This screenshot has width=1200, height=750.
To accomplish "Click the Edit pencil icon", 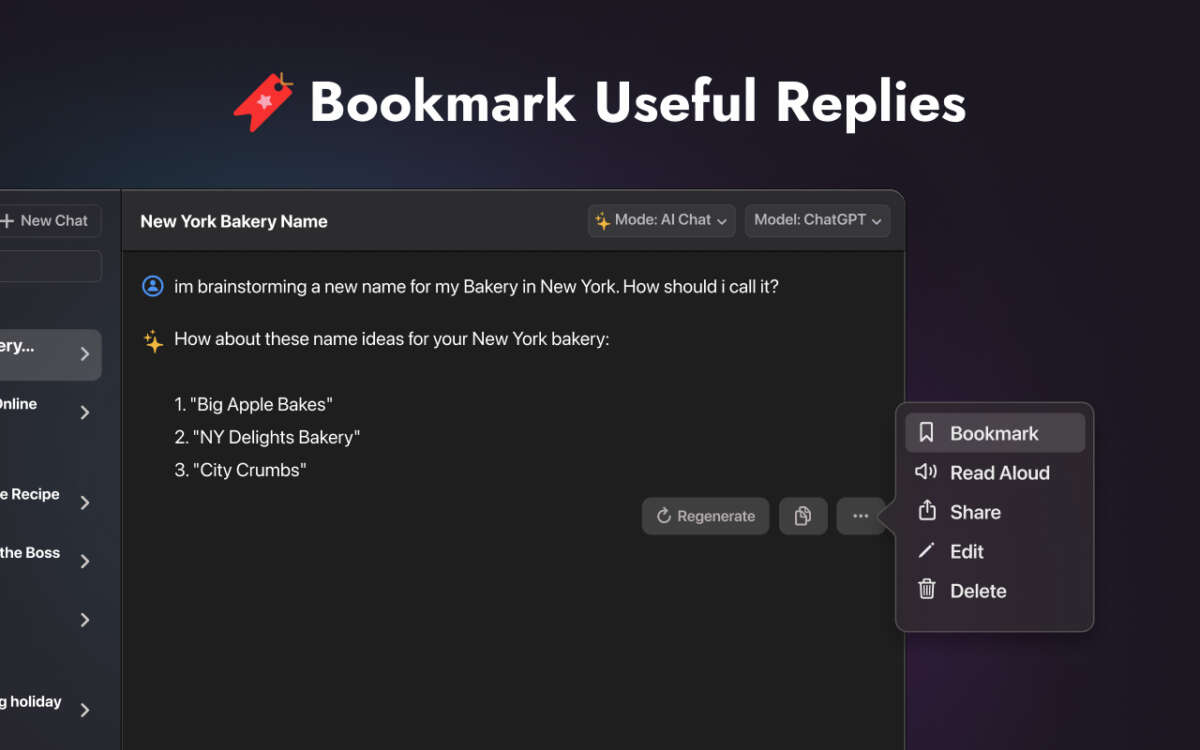I will [x=926, y=551].
